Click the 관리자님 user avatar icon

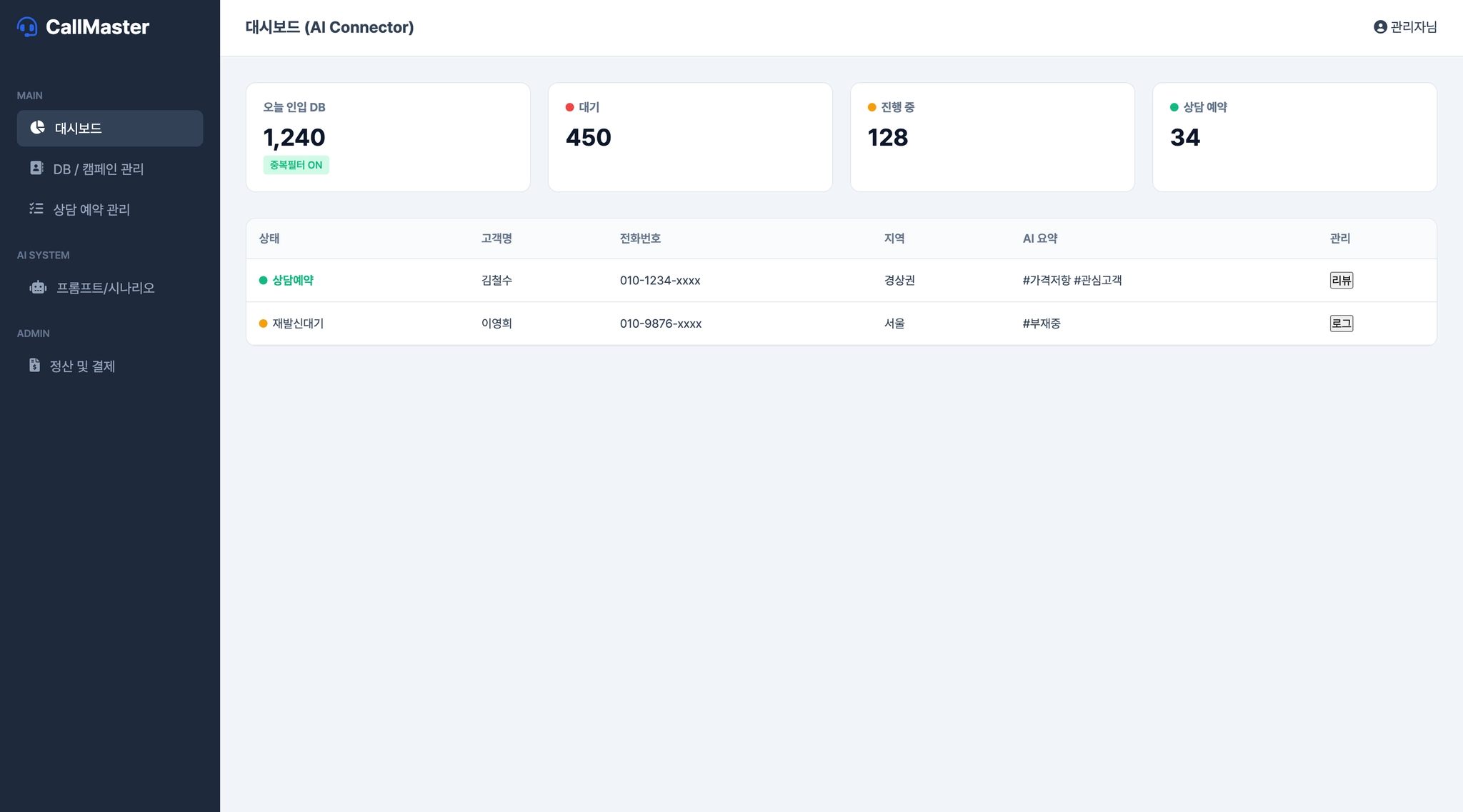click(x=1380, y=27)
